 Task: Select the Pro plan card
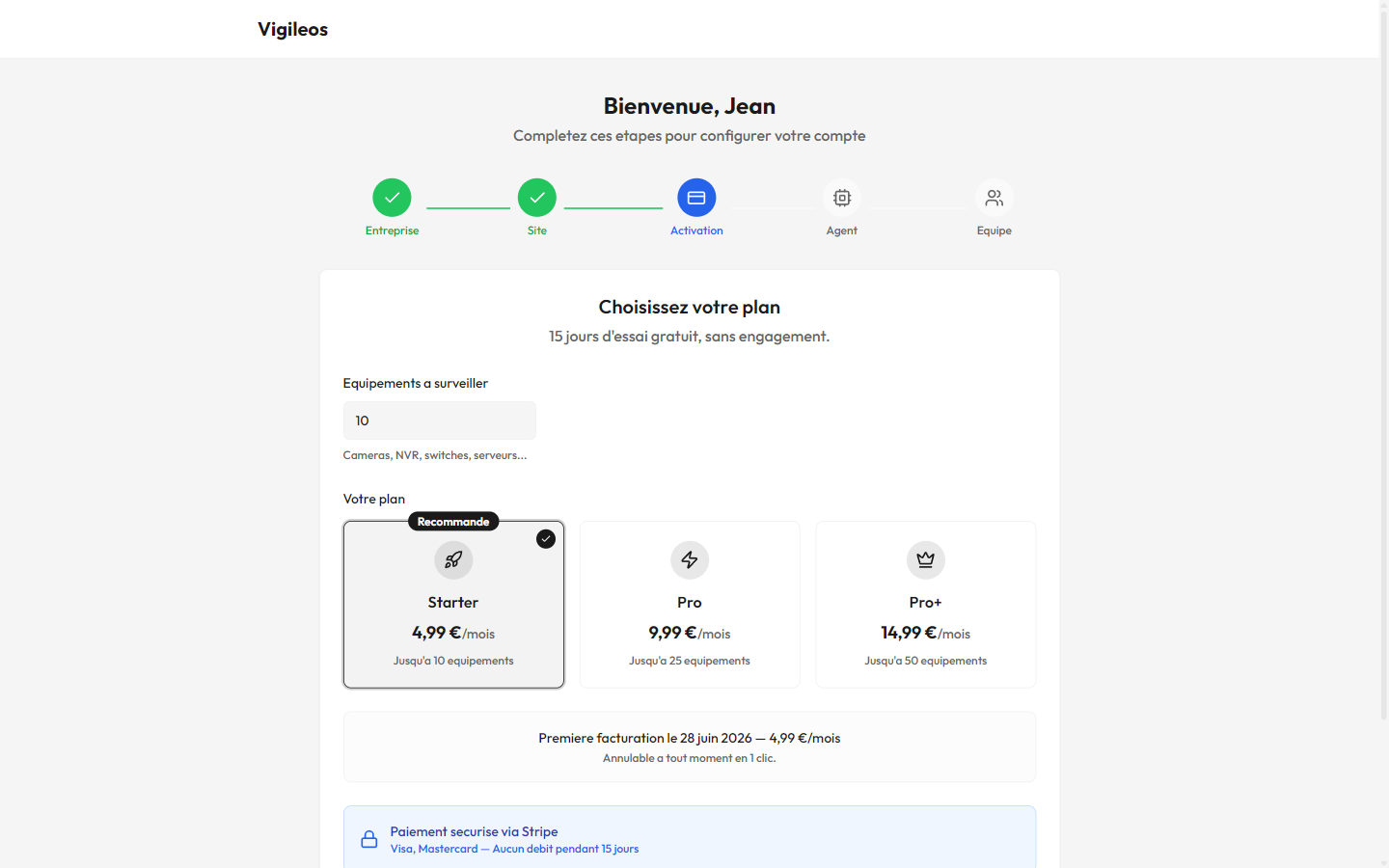[690, 605]
